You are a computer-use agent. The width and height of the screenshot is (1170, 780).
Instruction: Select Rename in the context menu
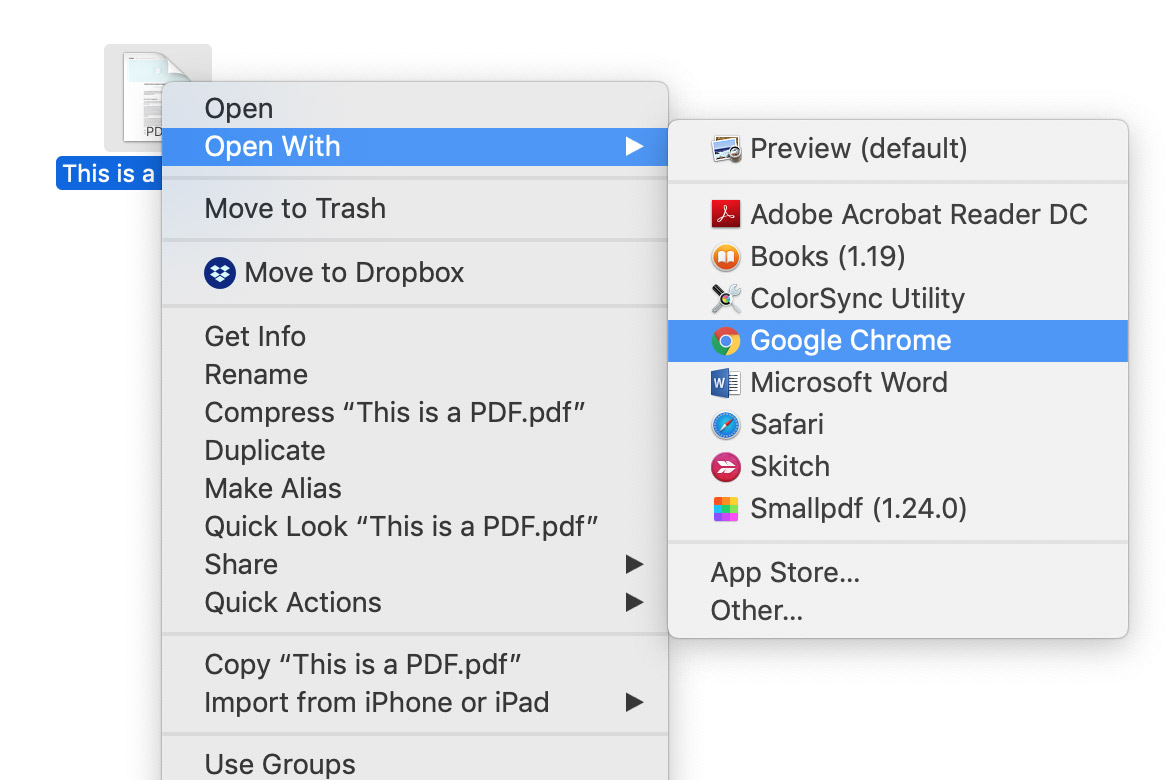[415, 375]
